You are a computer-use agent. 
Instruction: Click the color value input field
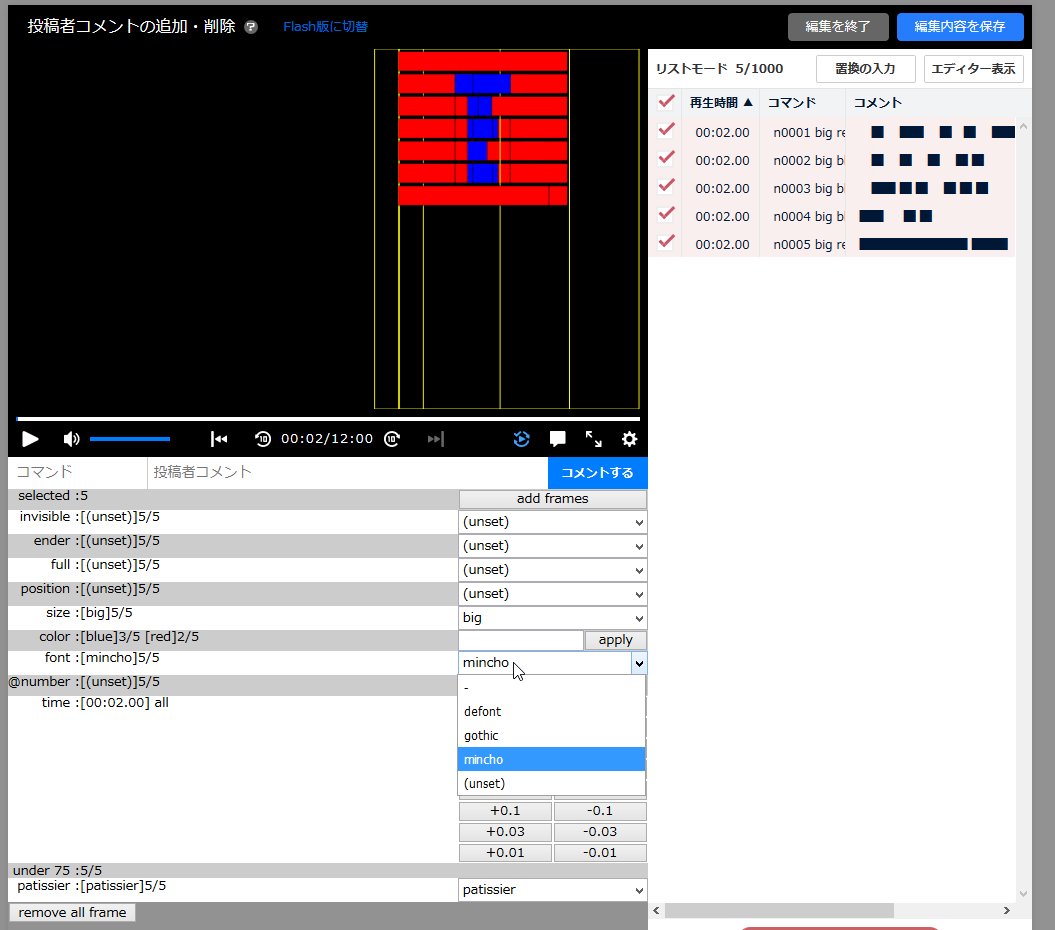pos(521,640)
